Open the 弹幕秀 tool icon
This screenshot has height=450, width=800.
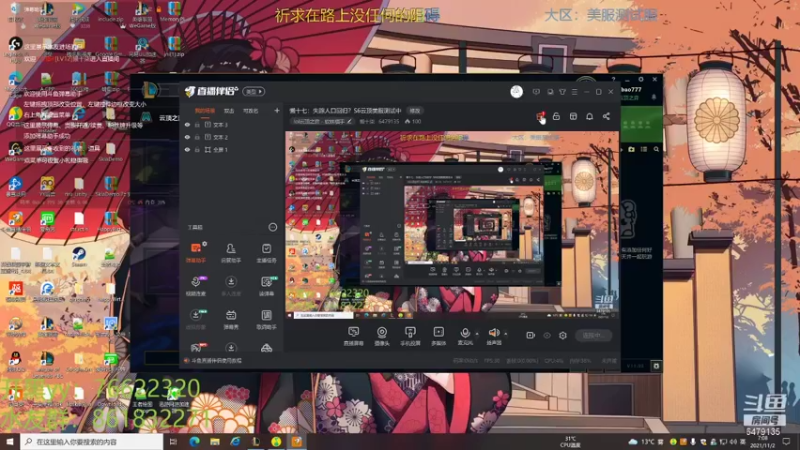coord(231,319)
